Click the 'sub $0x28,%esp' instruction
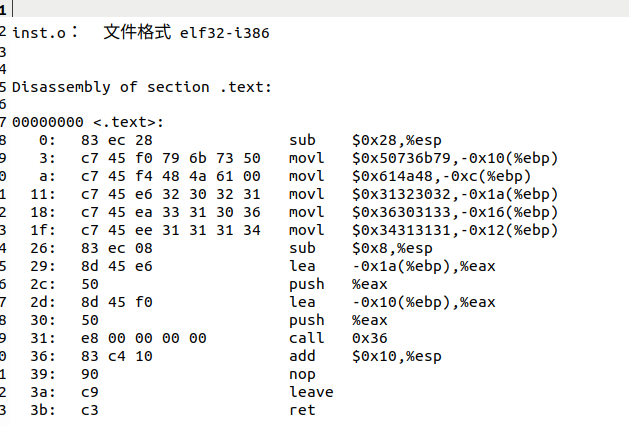The image size is (629, 426). point(365,140)
